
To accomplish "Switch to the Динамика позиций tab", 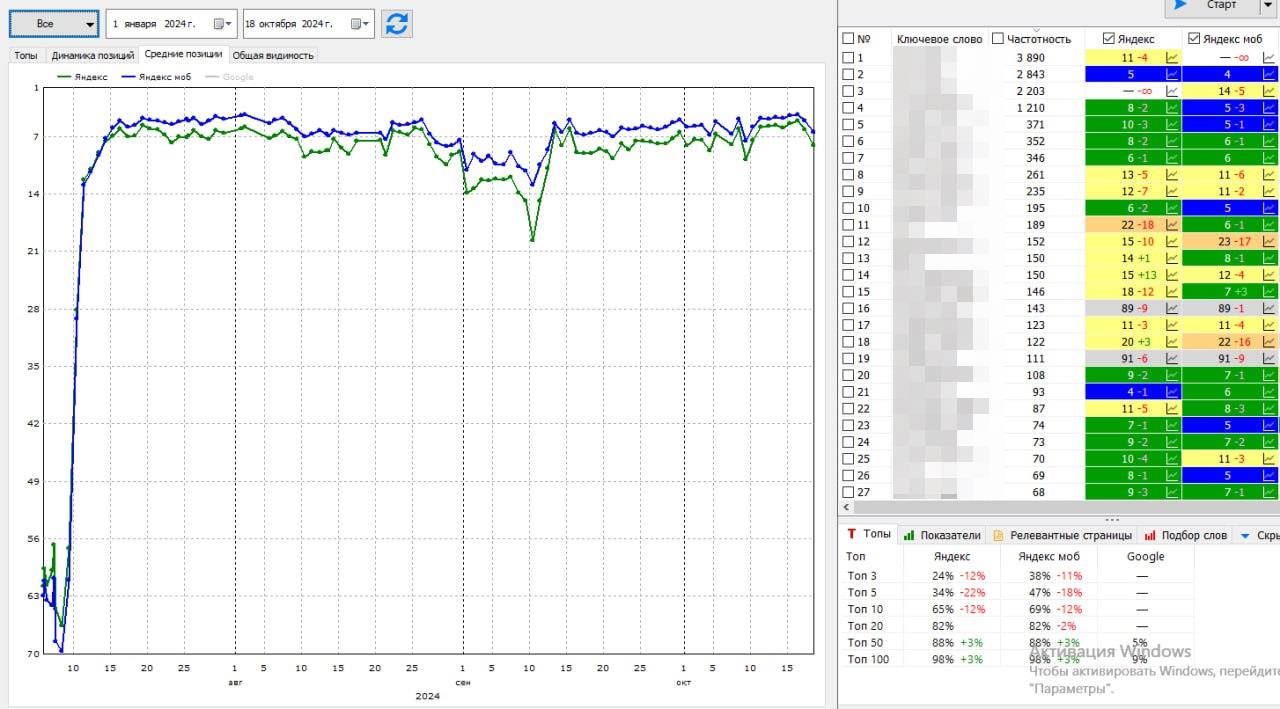I will coord(92,55).
